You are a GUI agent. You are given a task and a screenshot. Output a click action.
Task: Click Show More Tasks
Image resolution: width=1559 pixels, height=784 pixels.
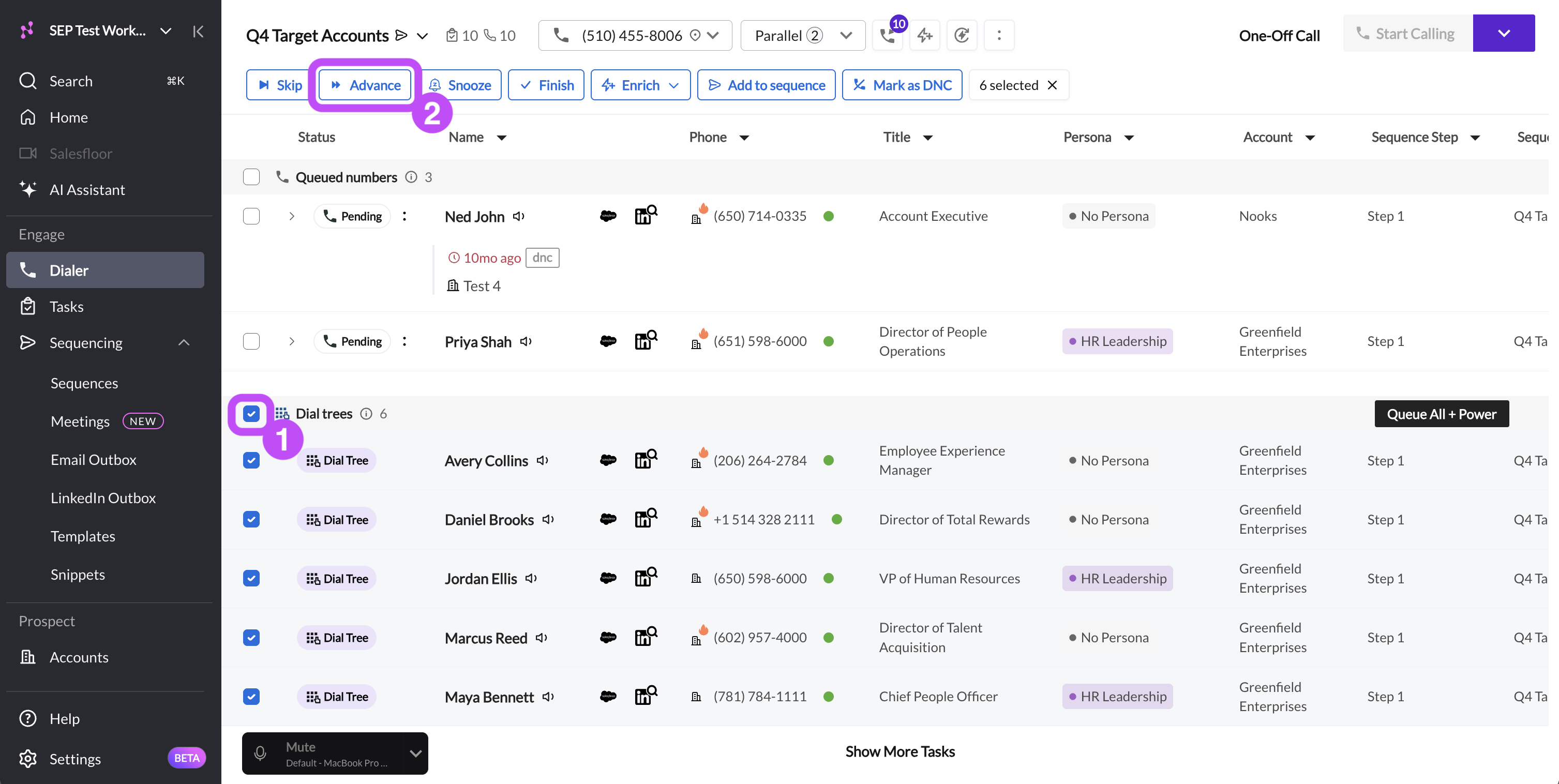tap(900, 751)
